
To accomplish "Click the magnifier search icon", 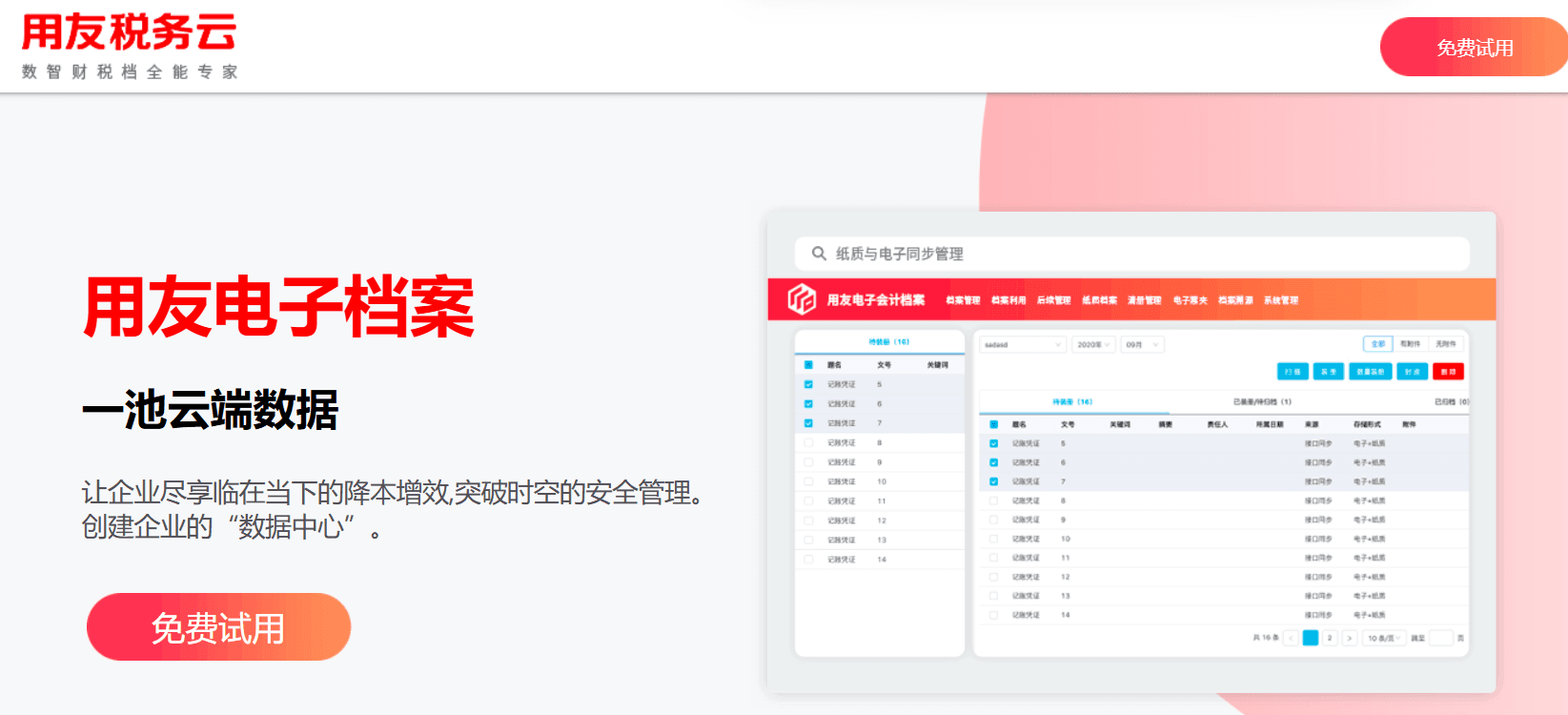I will (818, 254).
